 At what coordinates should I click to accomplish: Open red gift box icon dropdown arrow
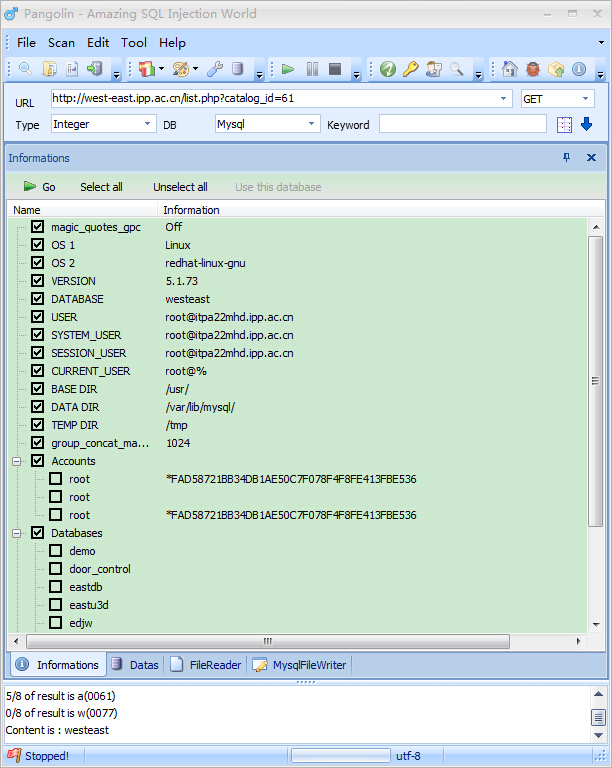tap(161, 69)
